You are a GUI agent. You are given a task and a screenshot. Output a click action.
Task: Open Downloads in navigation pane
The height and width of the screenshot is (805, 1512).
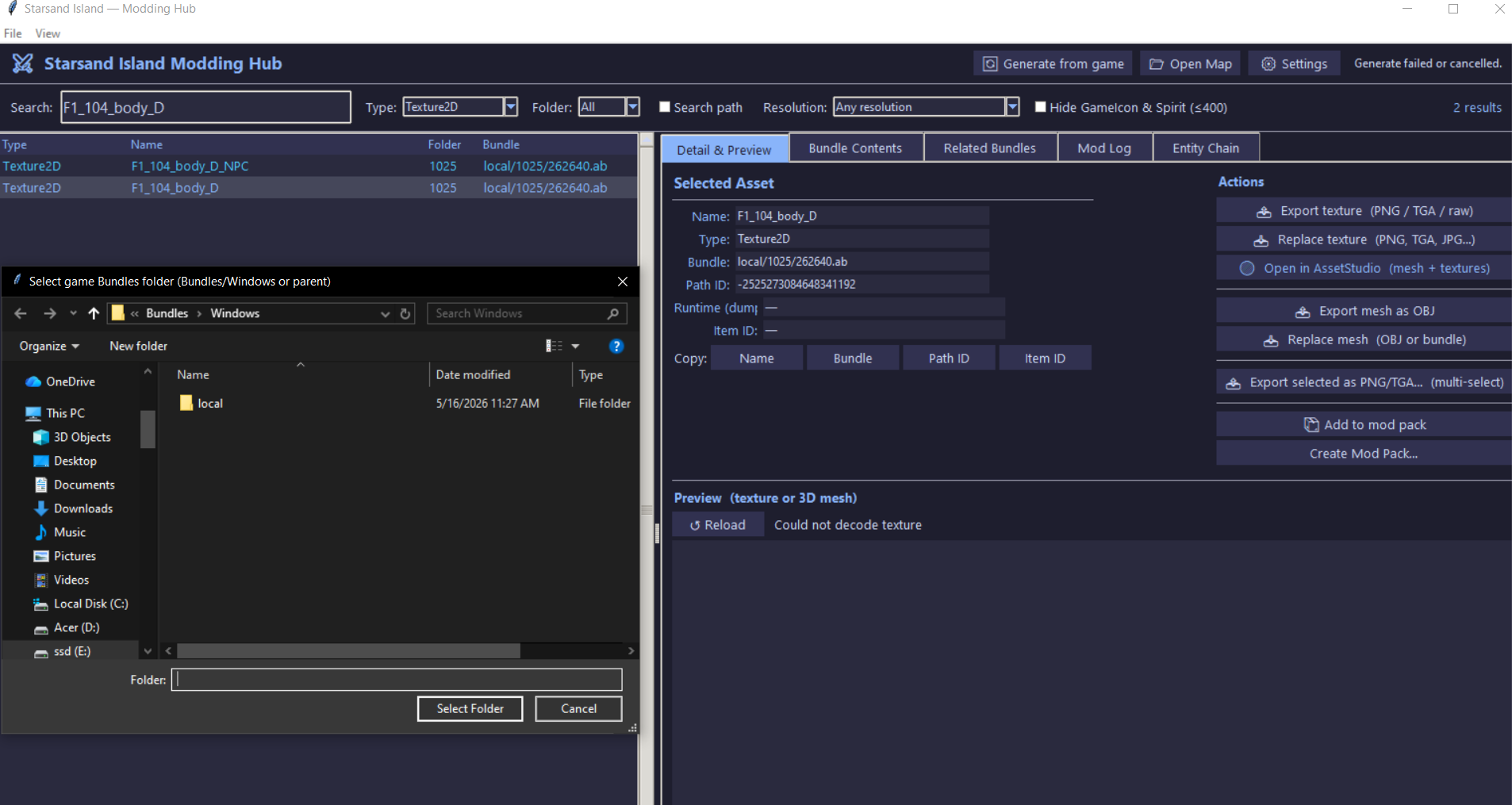[x=83, y=508]
